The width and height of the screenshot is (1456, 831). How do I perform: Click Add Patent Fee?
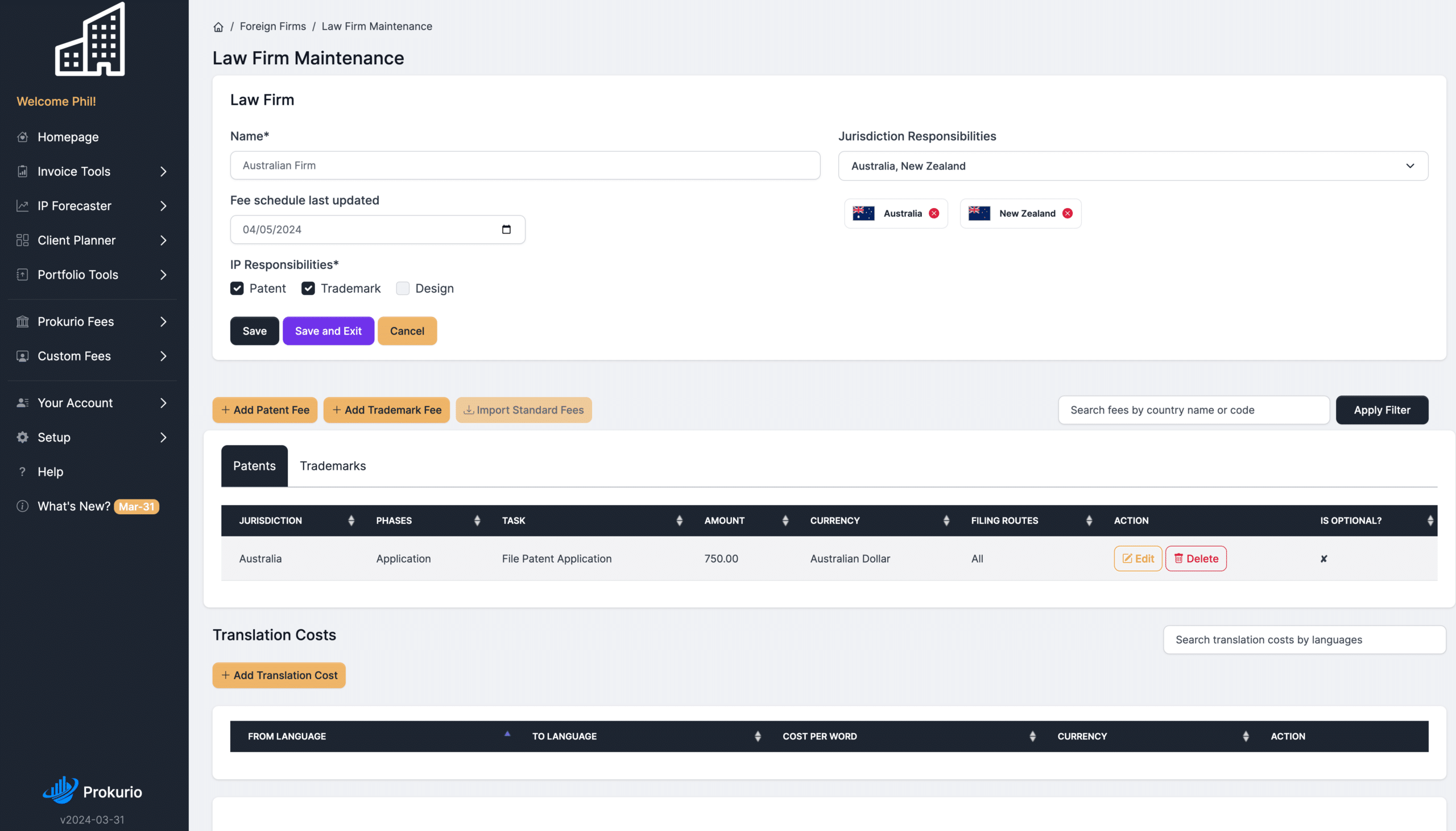tap(264, 410)
